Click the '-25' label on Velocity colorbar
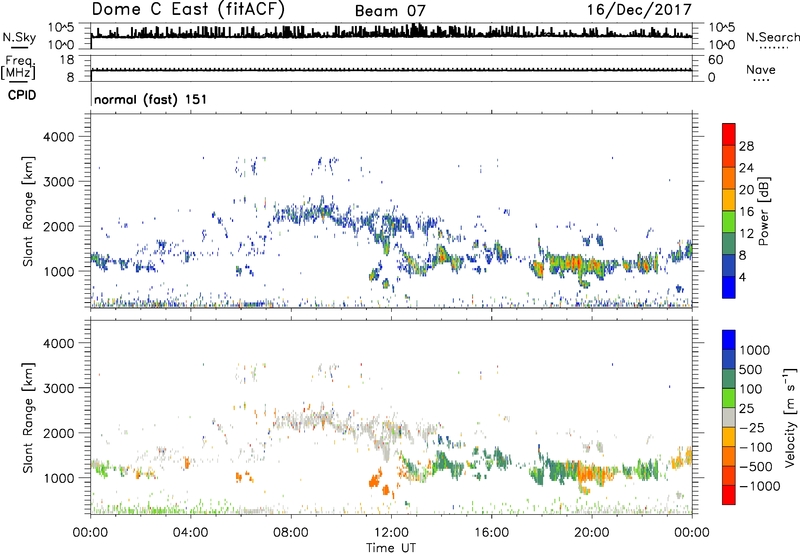 point(751,428)
